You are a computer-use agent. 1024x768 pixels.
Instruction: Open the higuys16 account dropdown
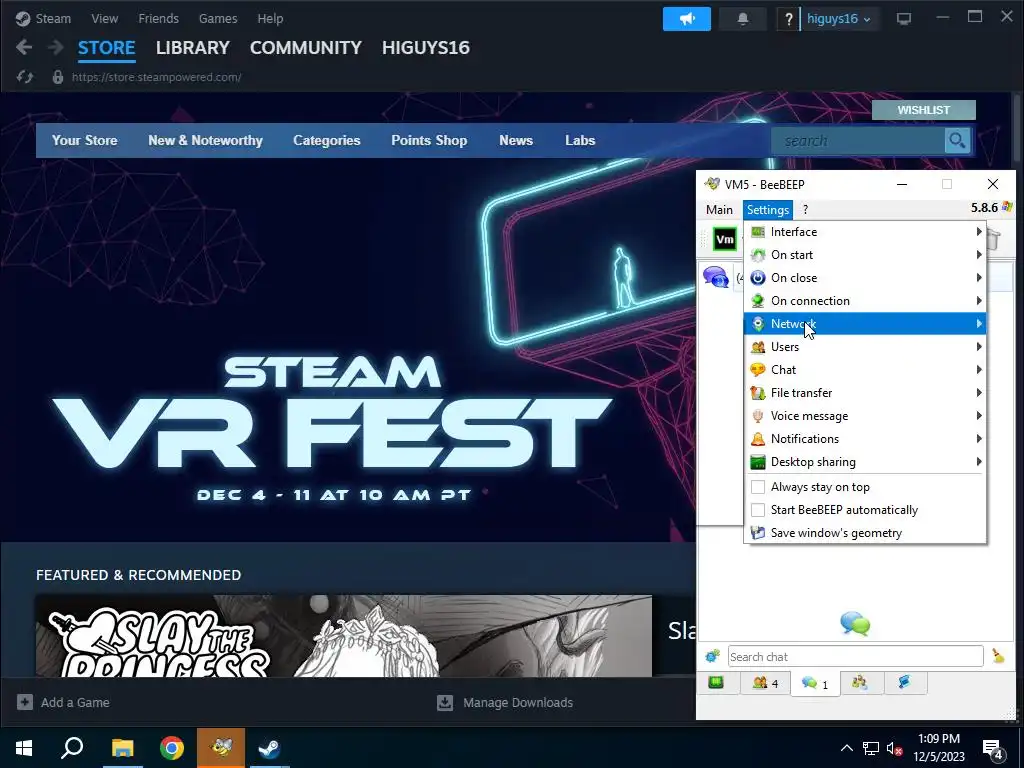pos(839,19)
